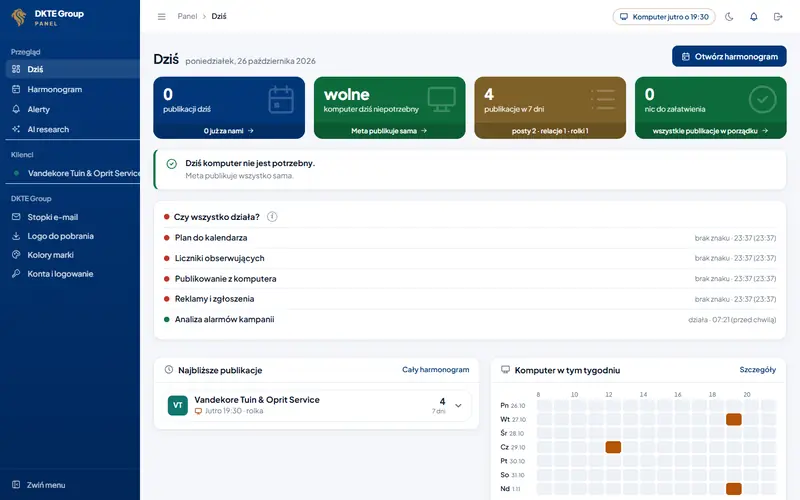The height and width of the screenshot is (500, 800).
Task: Click the info icon beside Czy wszystko działa
Action: 272,217
